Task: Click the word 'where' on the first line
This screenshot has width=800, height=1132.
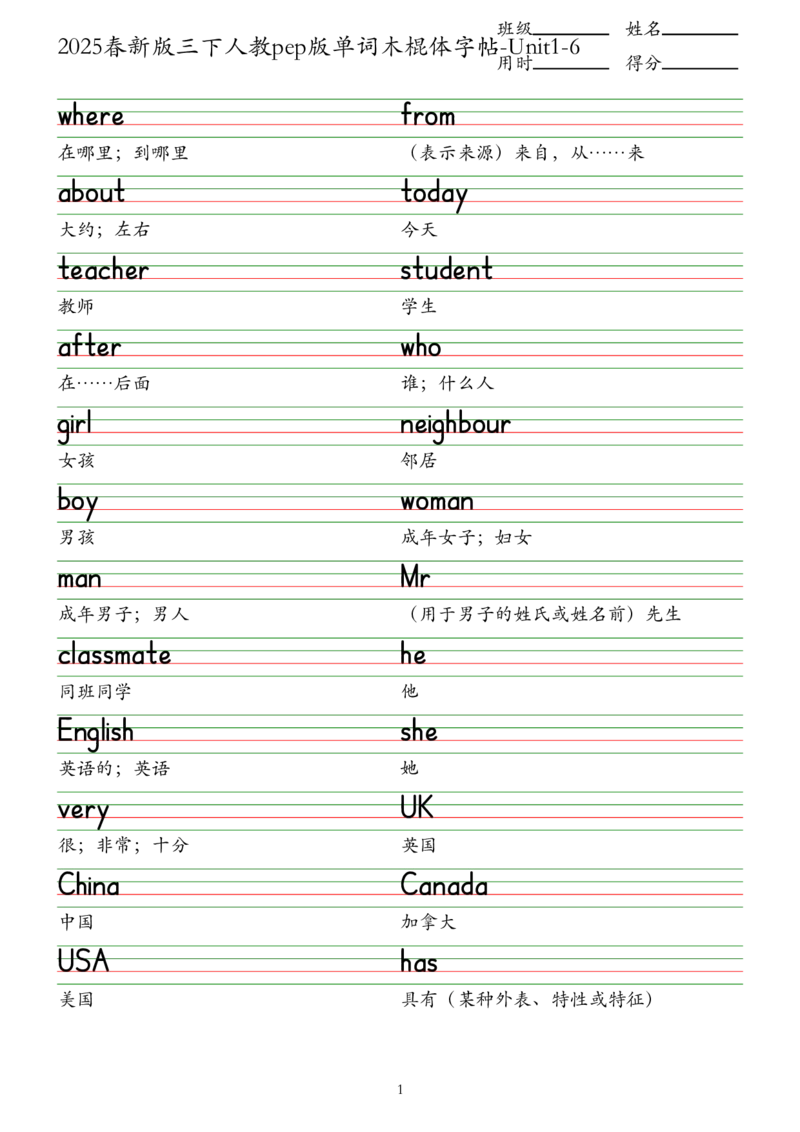Action: pos(92,117)
